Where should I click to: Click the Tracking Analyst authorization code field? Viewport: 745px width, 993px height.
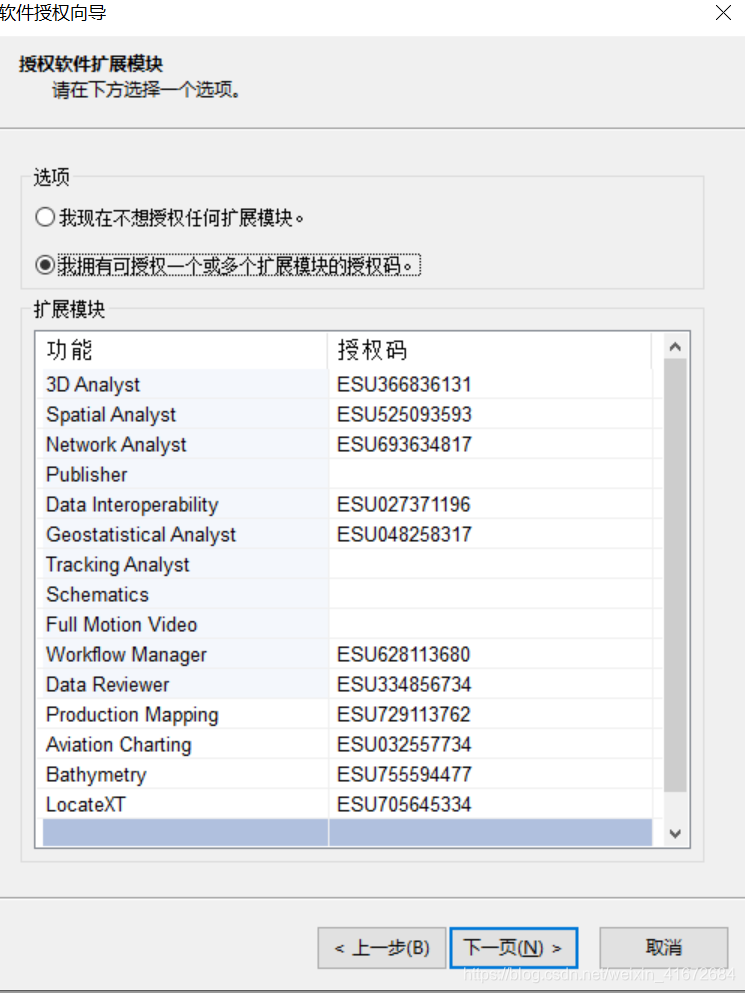tap(490, 565)
